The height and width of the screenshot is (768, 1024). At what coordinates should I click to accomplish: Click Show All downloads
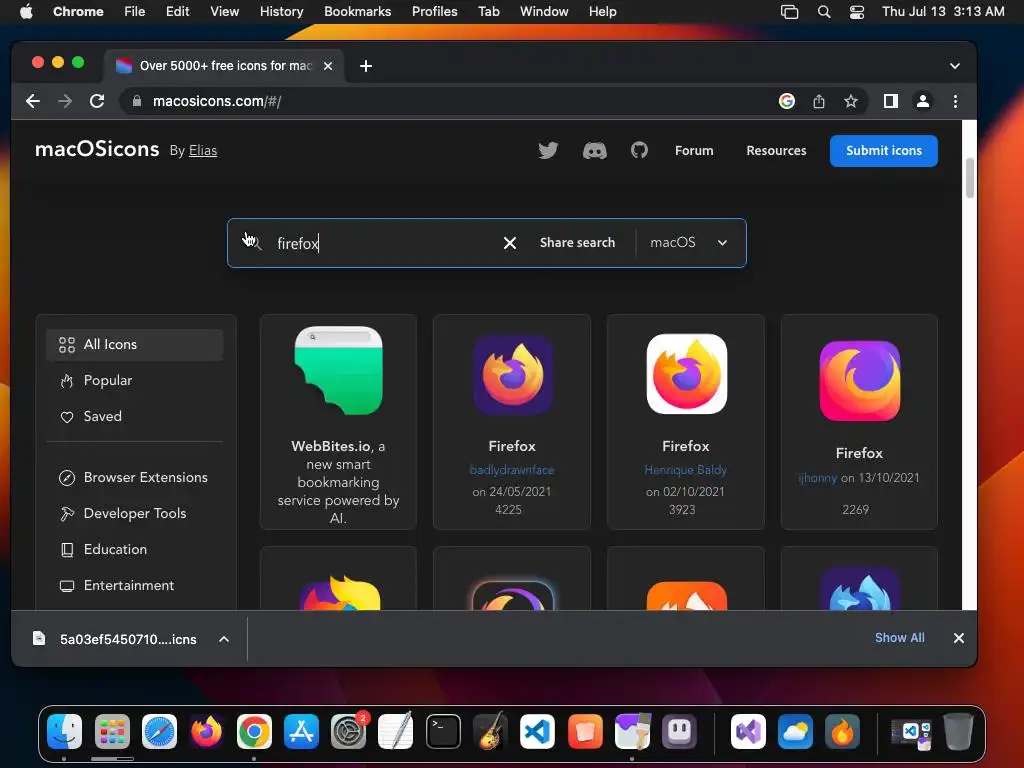tap(899, 637)
